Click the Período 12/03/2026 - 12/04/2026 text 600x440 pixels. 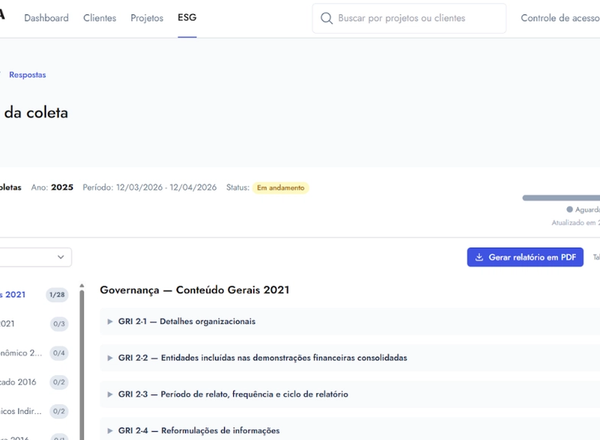coord(150,187)
